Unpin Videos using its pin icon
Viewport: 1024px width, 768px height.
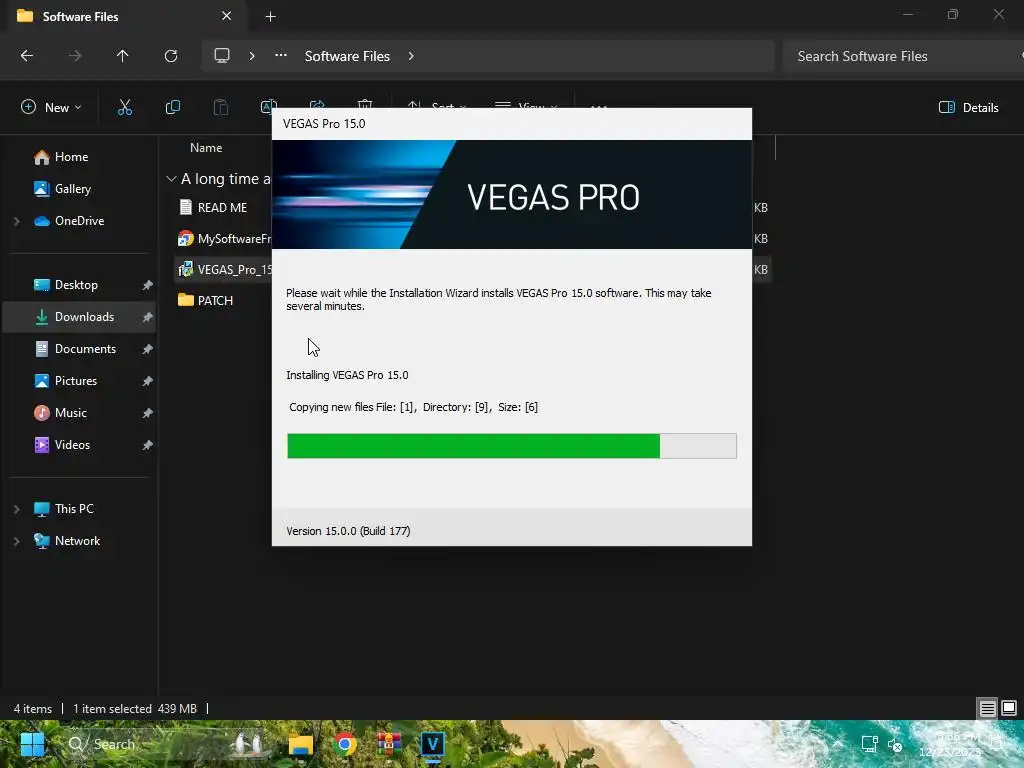click(x=148, y=445)
